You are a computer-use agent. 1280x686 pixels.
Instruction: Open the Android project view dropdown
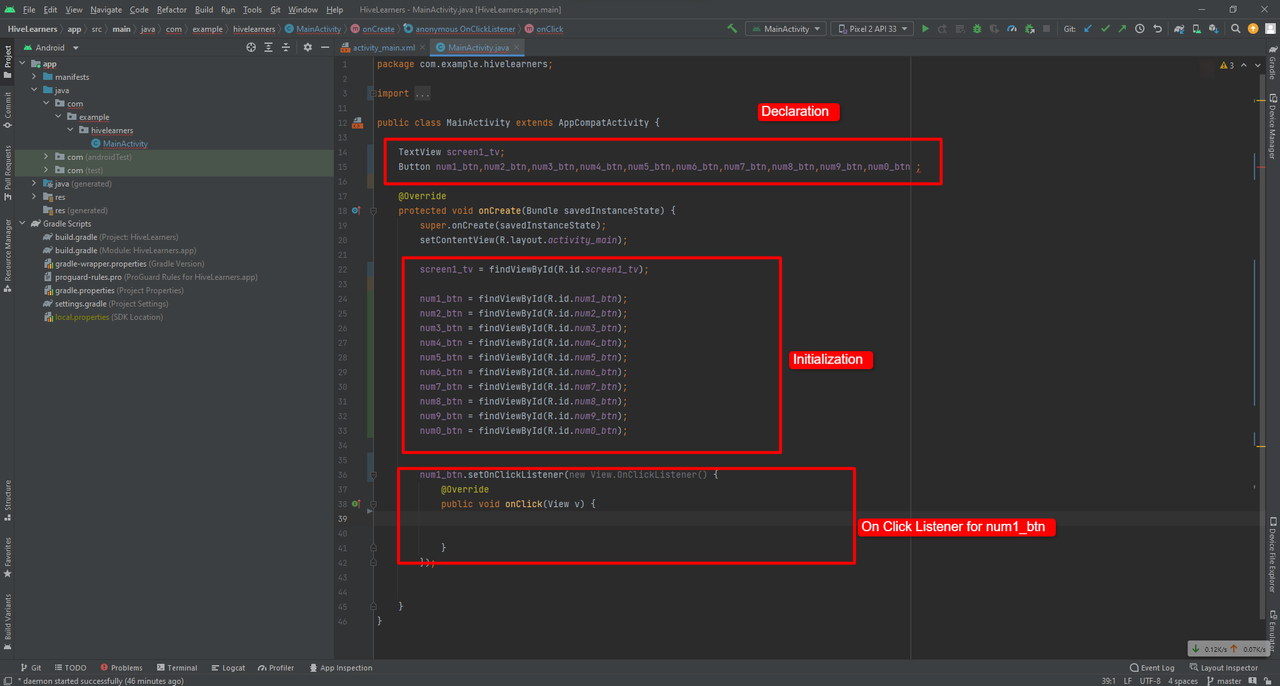pos(49,47)
